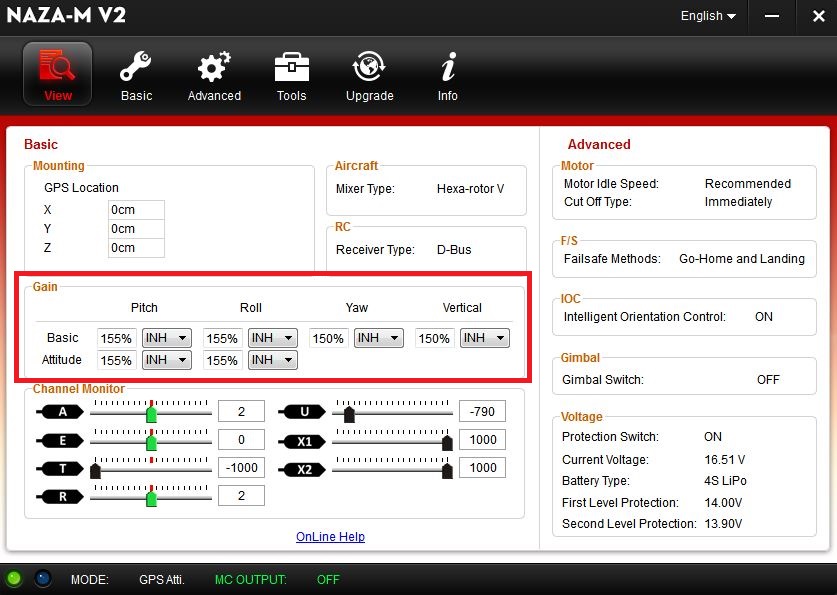Select the A channel badge

[x=60, y=411]
